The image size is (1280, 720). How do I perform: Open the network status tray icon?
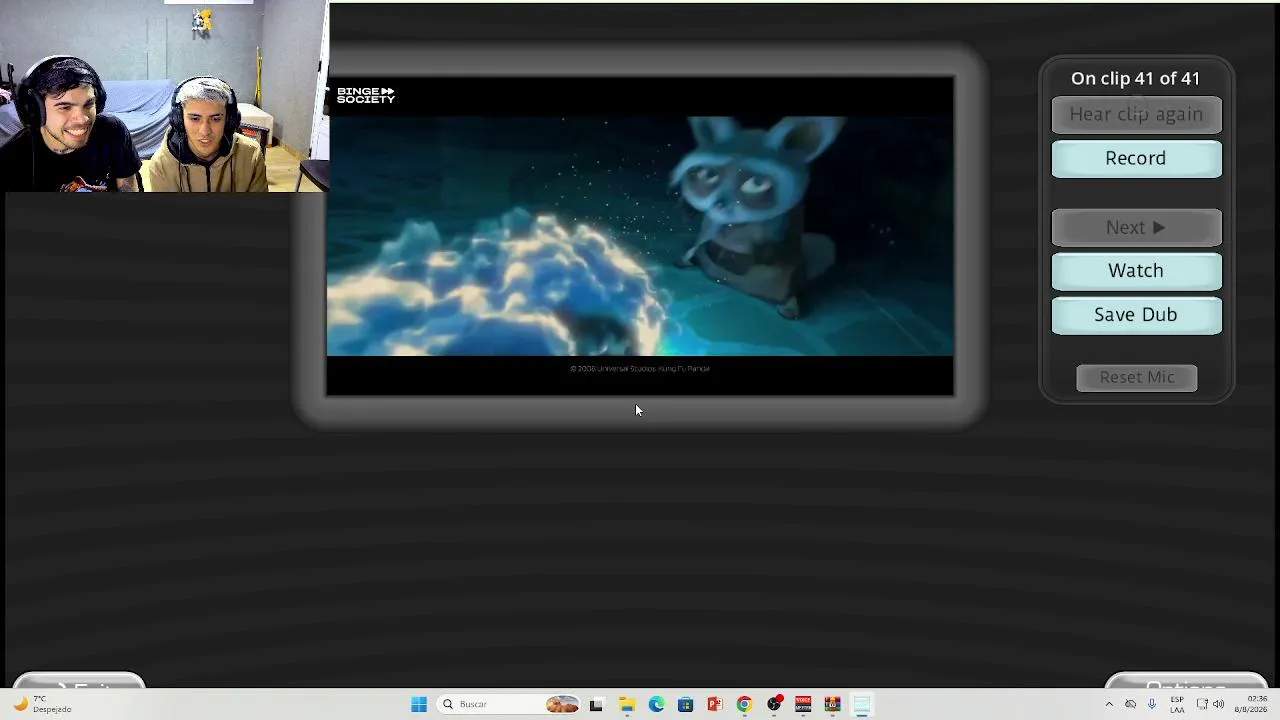(1202, 704)
